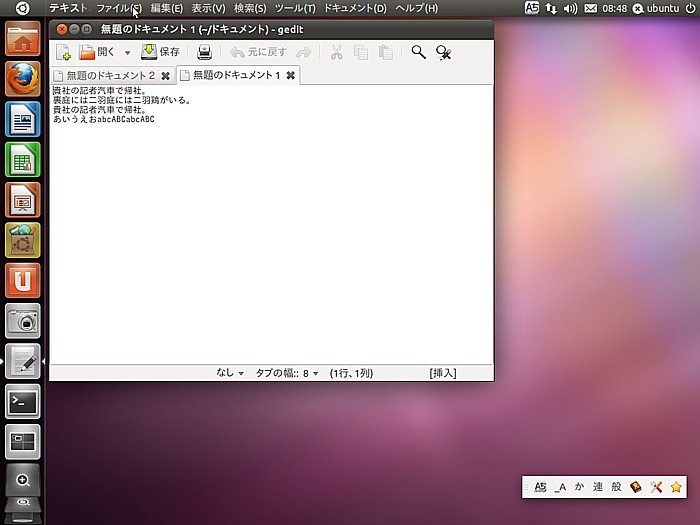The height and width of the screenshot is (525, 700).
Task: Paste clipboard using paste icon
Action: pos(385,52)
